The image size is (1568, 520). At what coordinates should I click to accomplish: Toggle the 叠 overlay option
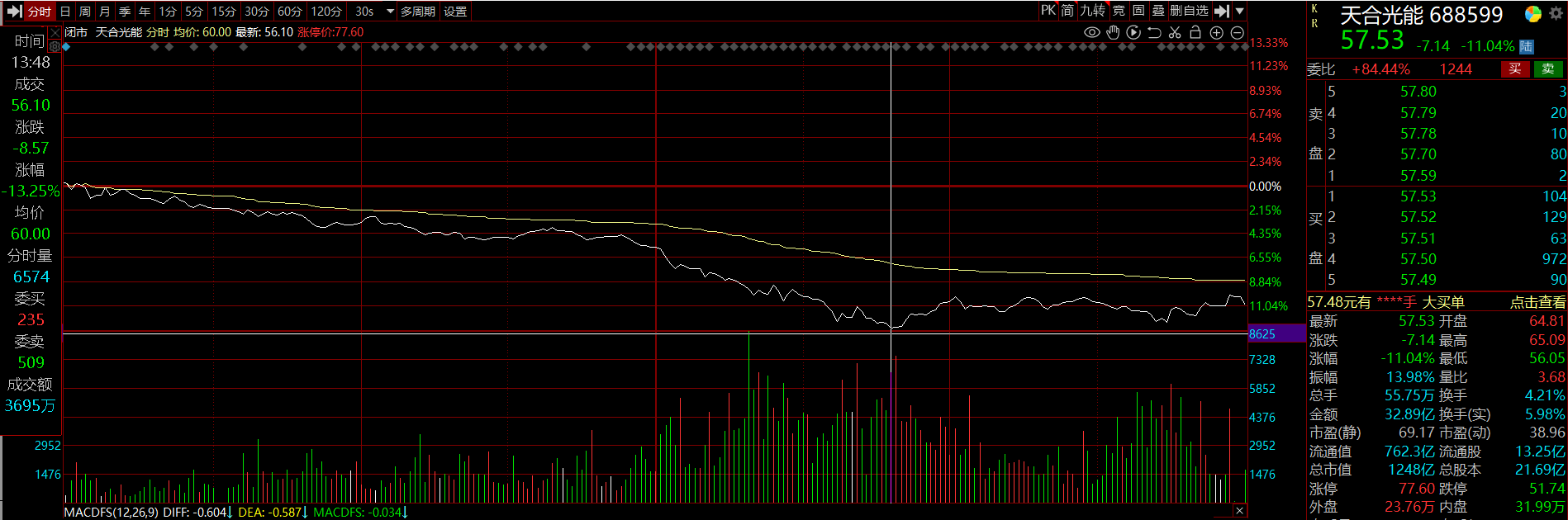(1158, 11)
